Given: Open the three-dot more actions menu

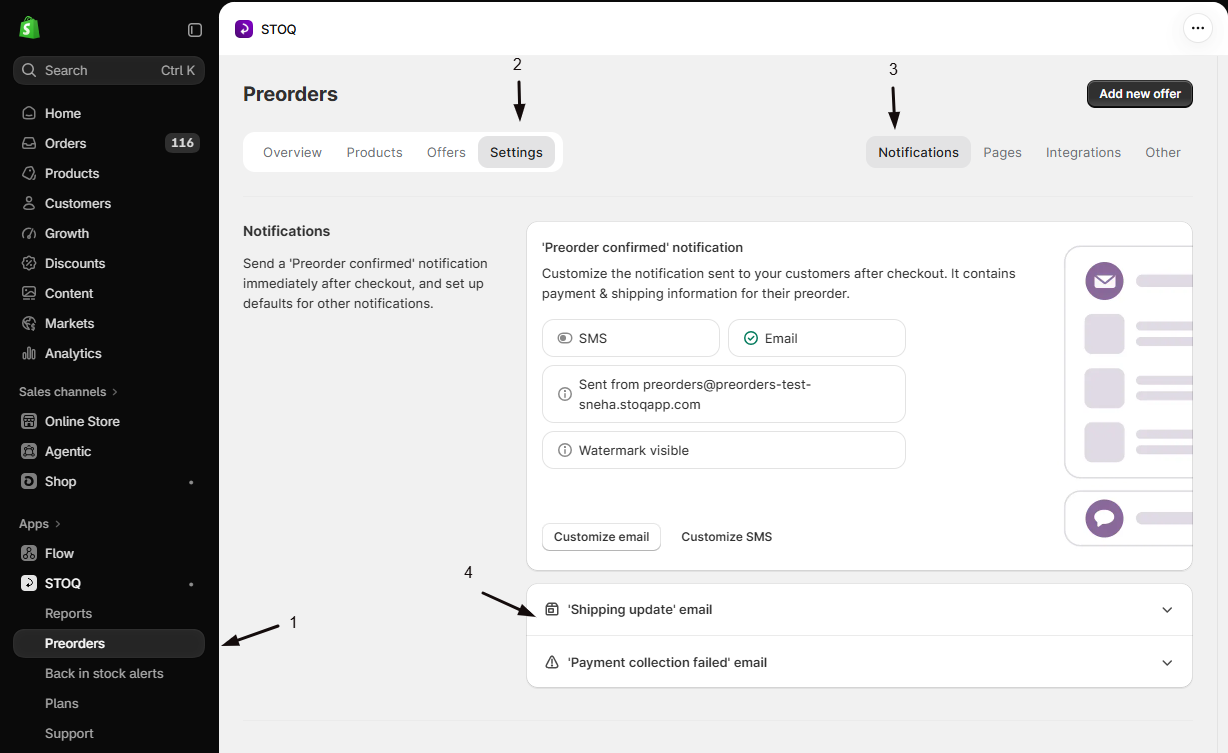Looking at the screenshot, I should 1198,28.
